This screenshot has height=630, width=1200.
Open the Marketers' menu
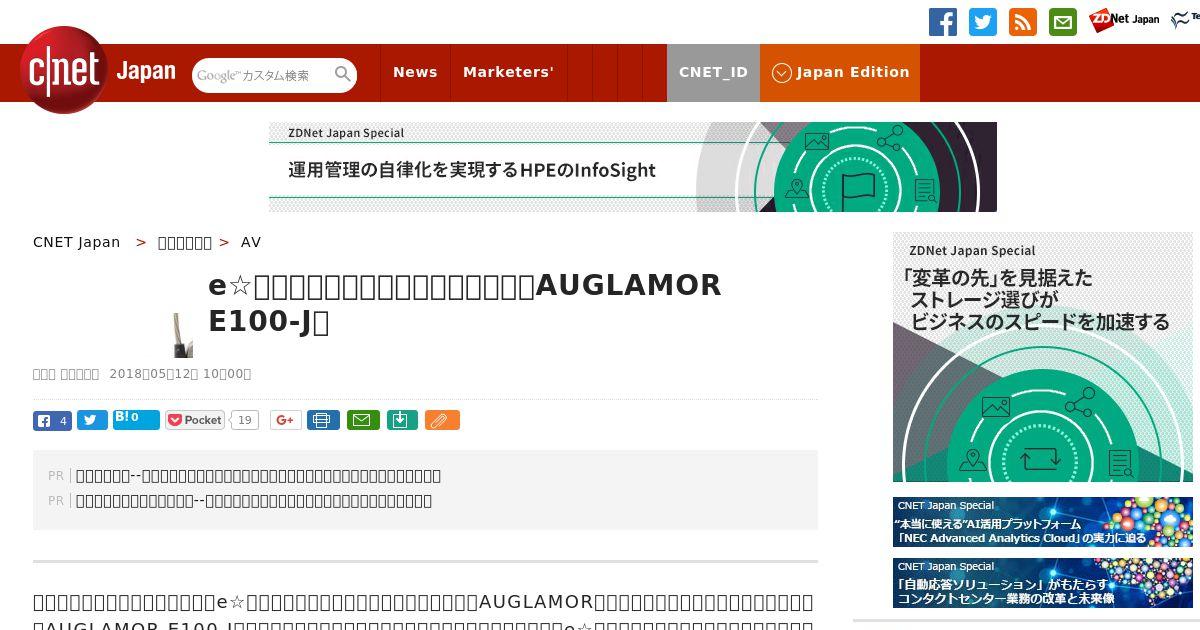508,72
